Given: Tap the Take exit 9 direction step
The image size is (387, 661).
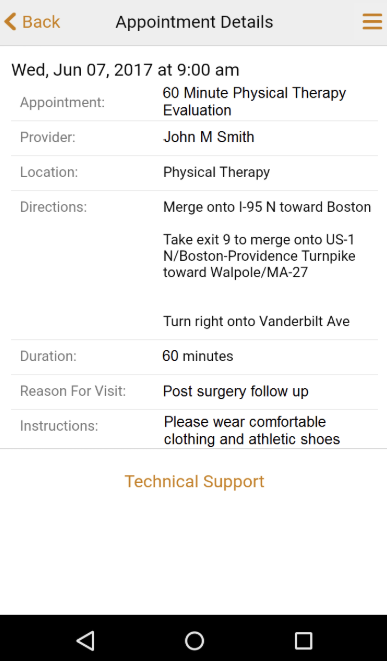Looking at the screenshot, I should click(x=259, y=256).
